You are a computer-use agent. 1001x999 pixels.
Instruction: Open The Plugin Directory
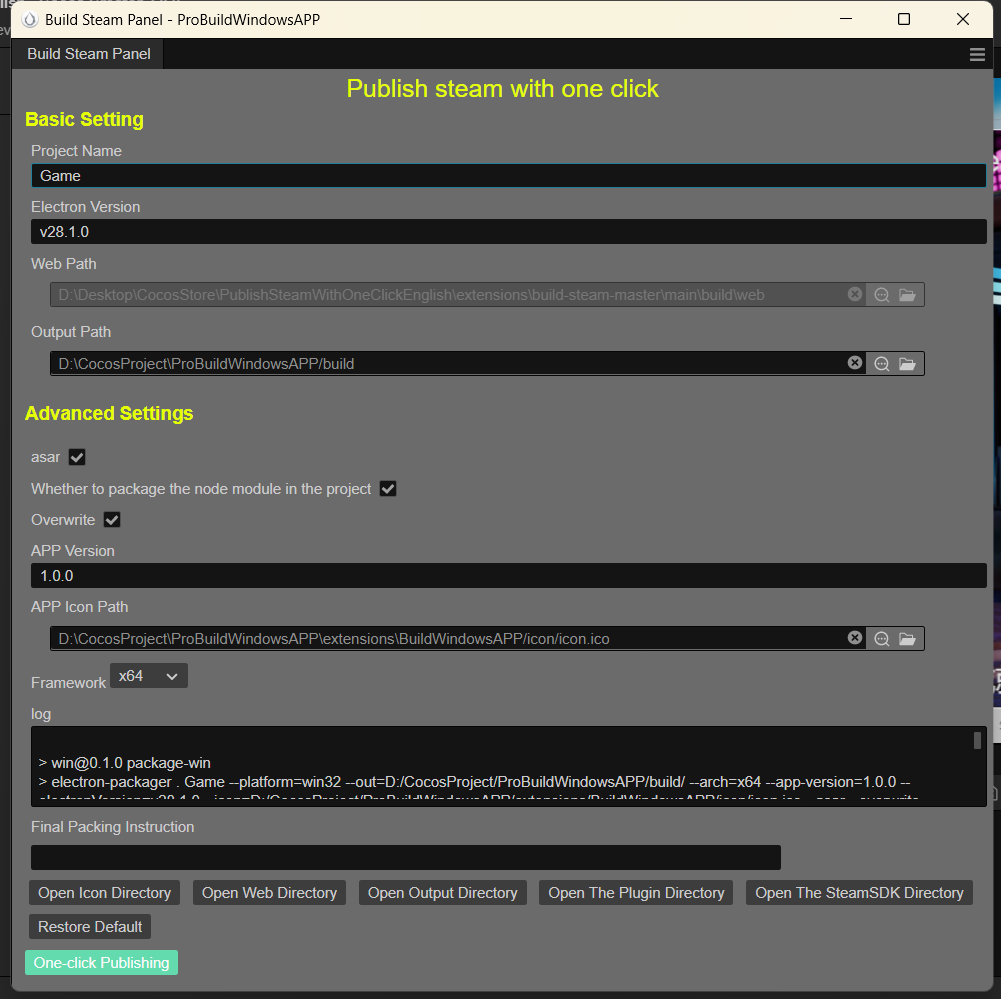636,892
